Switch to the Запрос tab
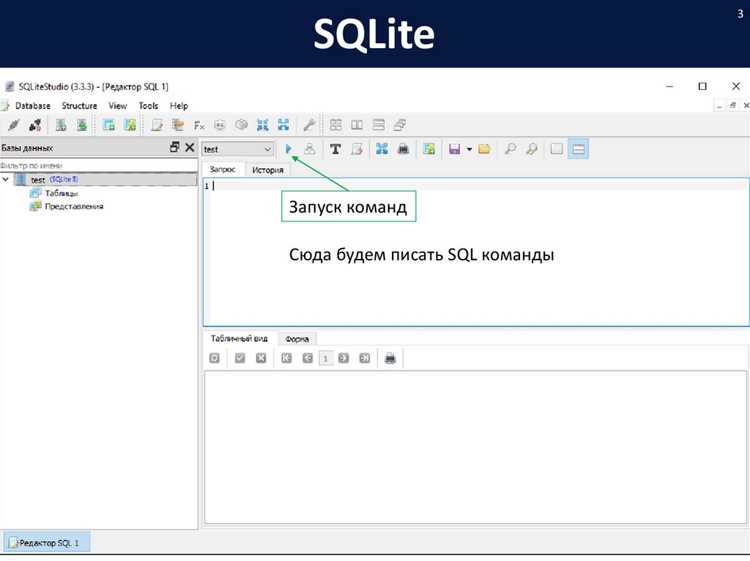This screenshot has width=750, height=561. [x=222, y=170]
